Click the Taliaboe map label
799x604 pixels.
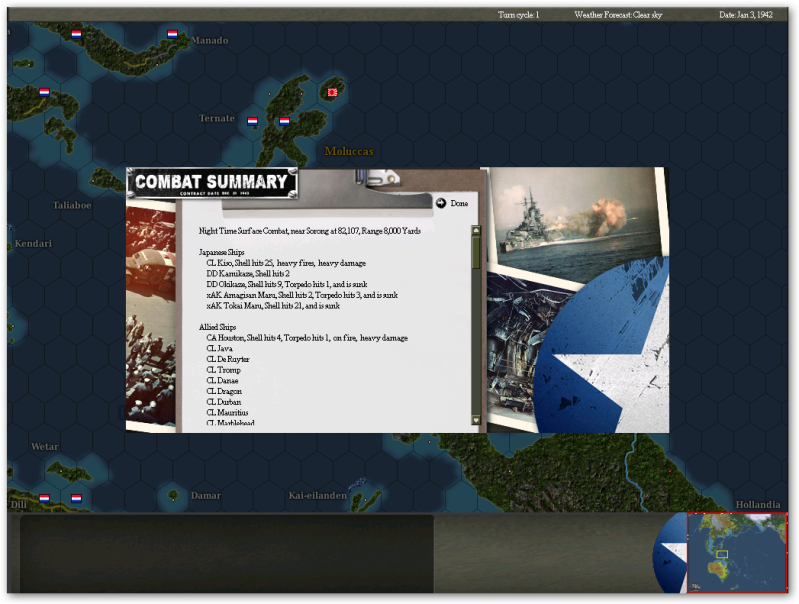pyautogui.click(x=72, y=205)
